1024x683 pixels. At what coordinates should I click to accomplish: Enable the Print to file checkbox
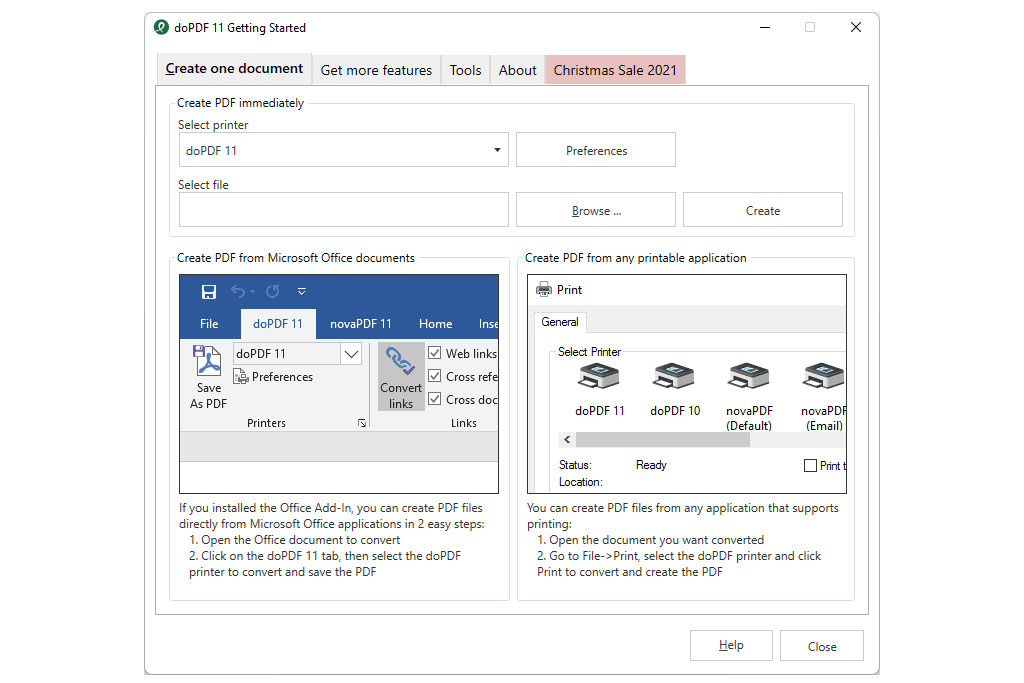[x=810, y=466]
